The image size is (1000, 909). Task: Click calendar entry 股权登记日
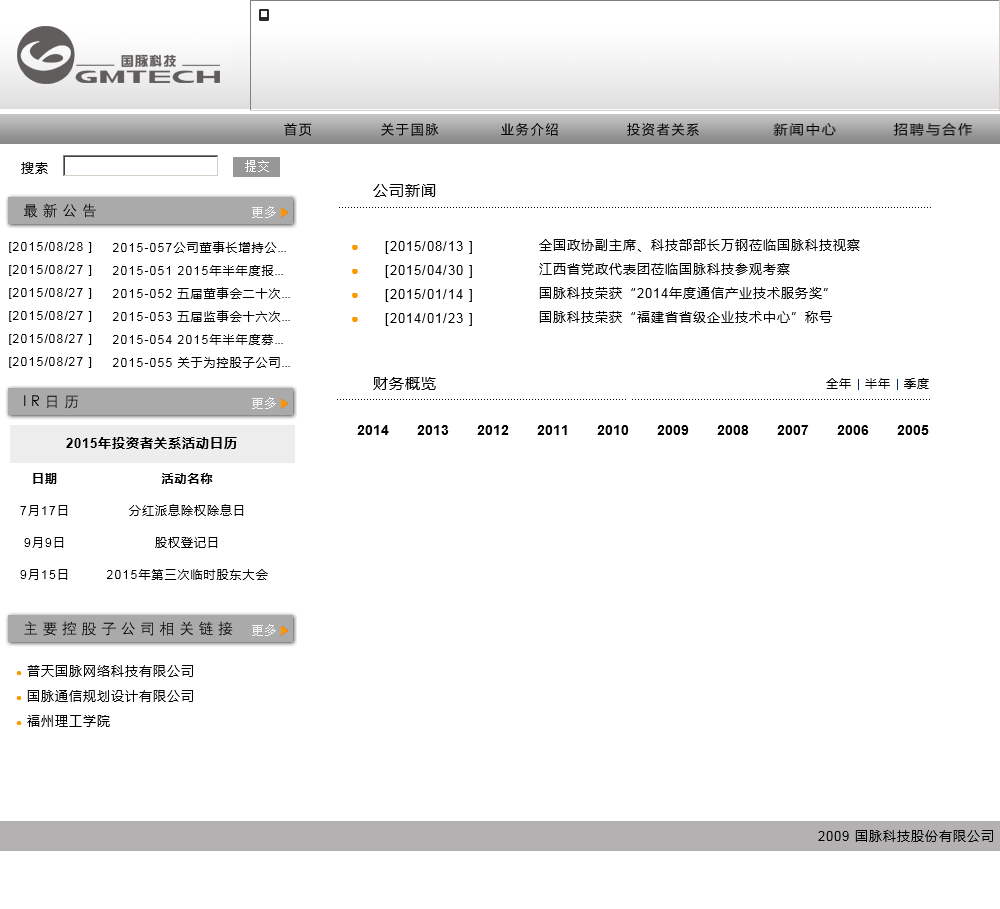186,542
